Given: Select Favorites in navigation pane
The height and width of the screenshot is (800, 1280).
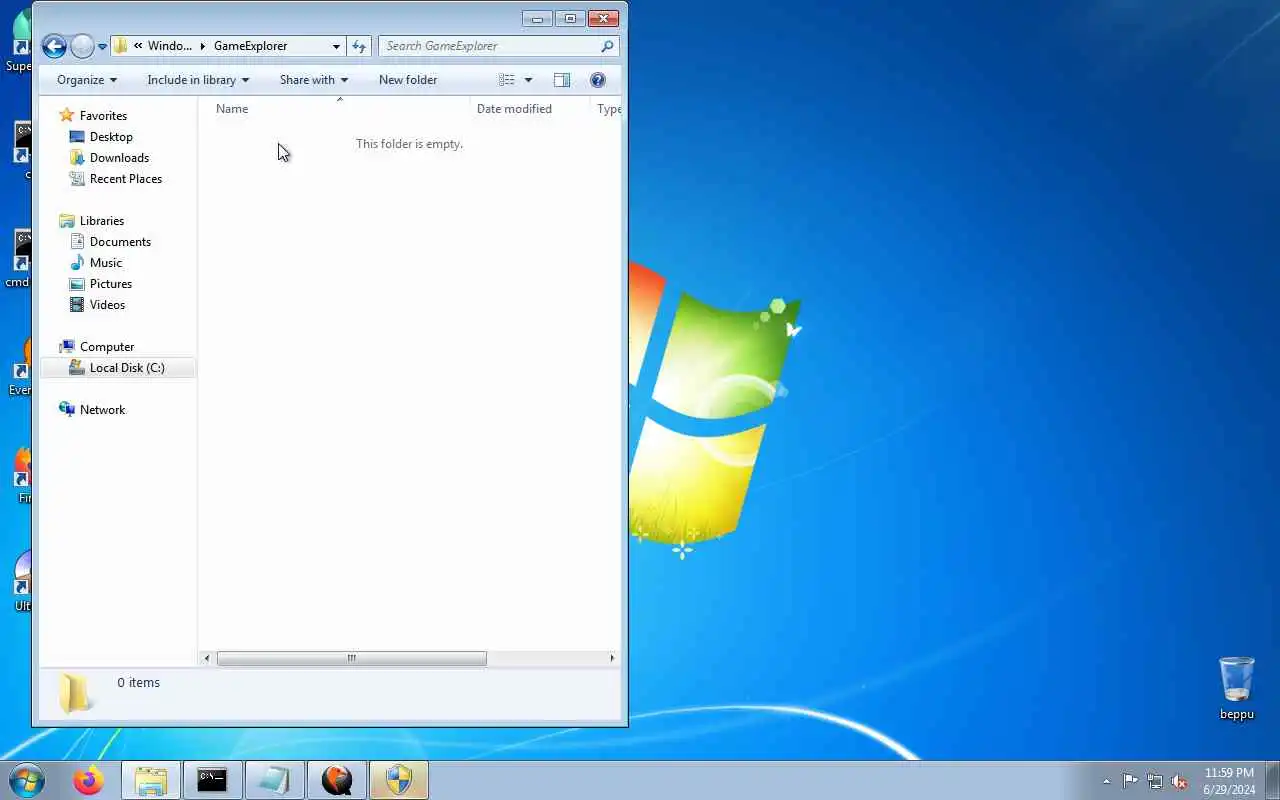Looking at the screenshot, I should coord(103,116).
